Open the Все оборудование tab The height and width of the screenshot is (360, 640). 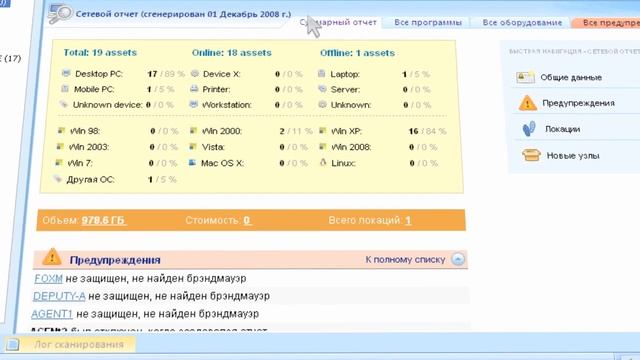coord(522,22)
